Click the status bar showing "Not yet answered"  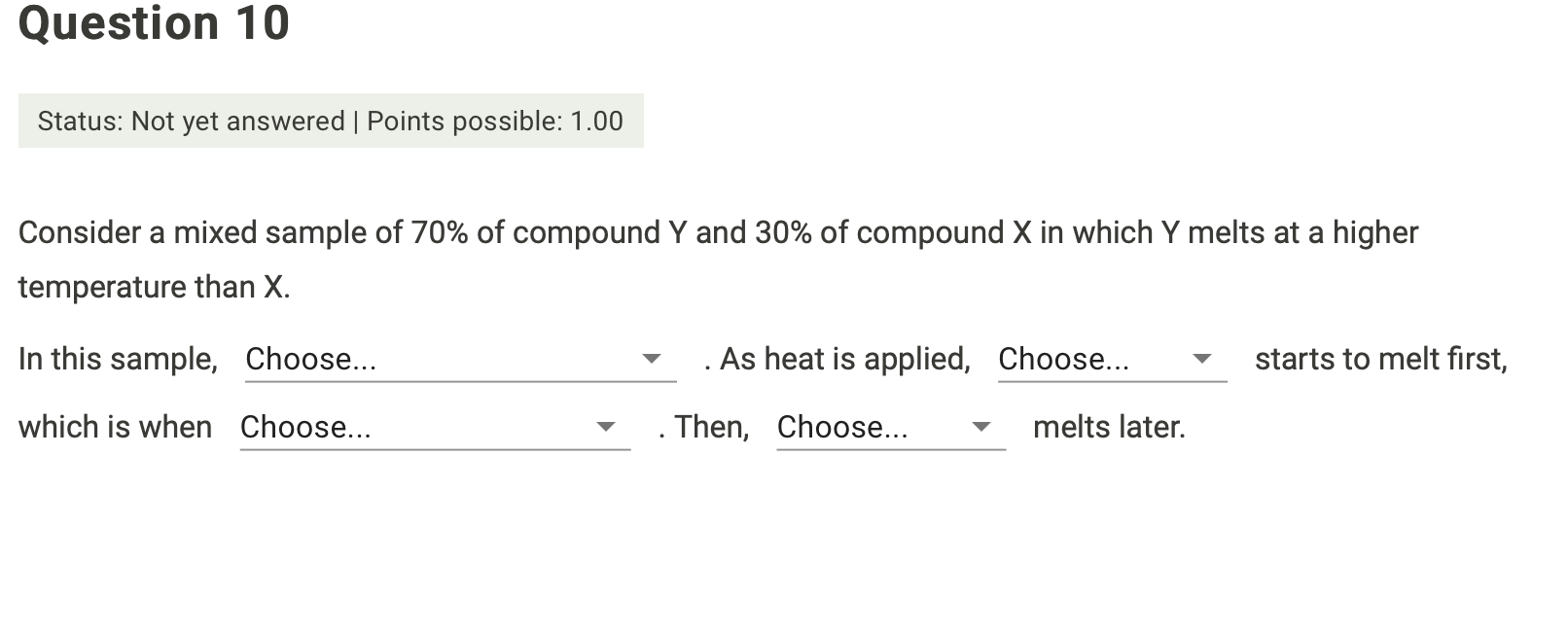[x=192, y=121]
